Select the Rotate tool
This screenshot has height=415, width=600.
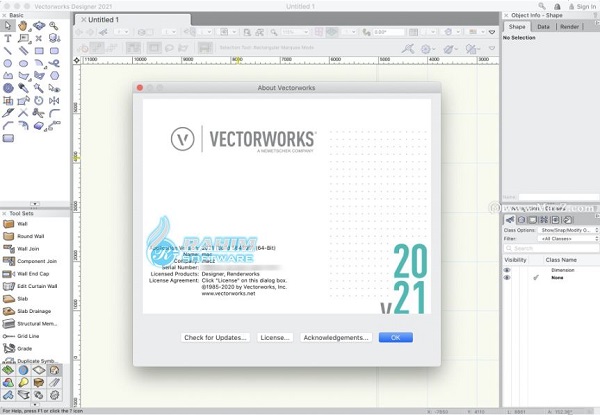point(39,101)
